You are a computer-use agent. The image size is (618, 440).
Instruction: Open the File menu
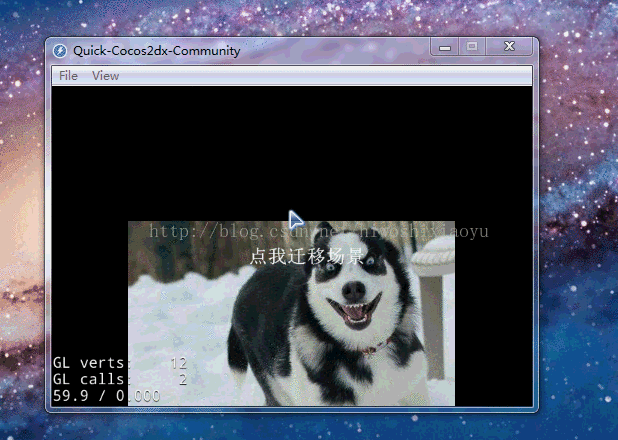pos(68,76)
